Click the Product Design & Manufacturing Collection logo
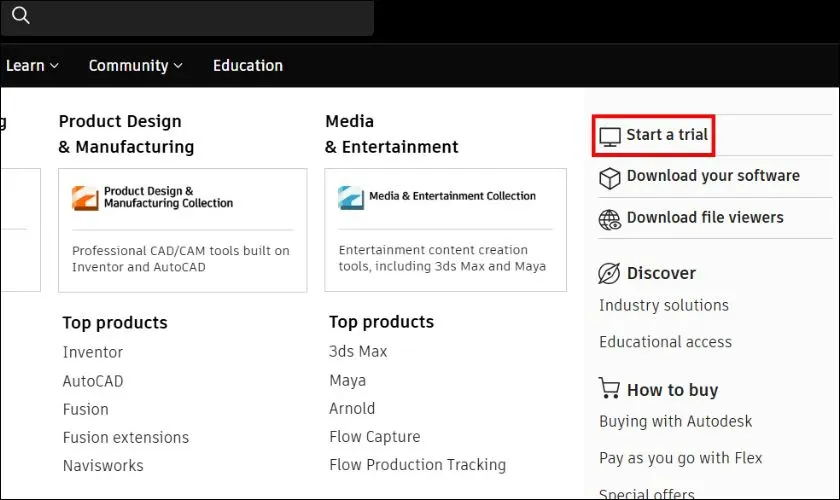The width and height of the screenshot is (840, 500). tap(85, 197)
